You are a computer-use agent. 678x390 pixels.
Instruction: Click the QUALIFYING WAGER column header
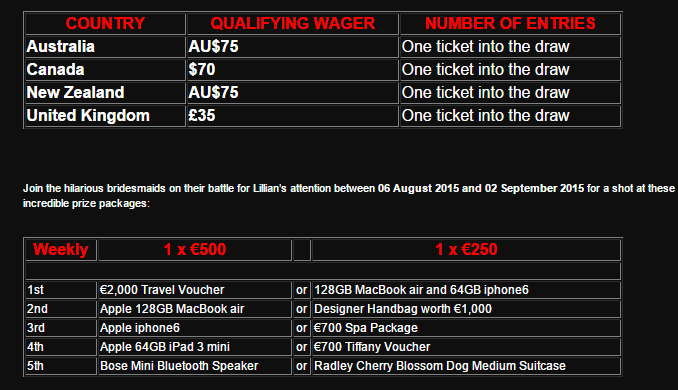click(x=293, y=24)
